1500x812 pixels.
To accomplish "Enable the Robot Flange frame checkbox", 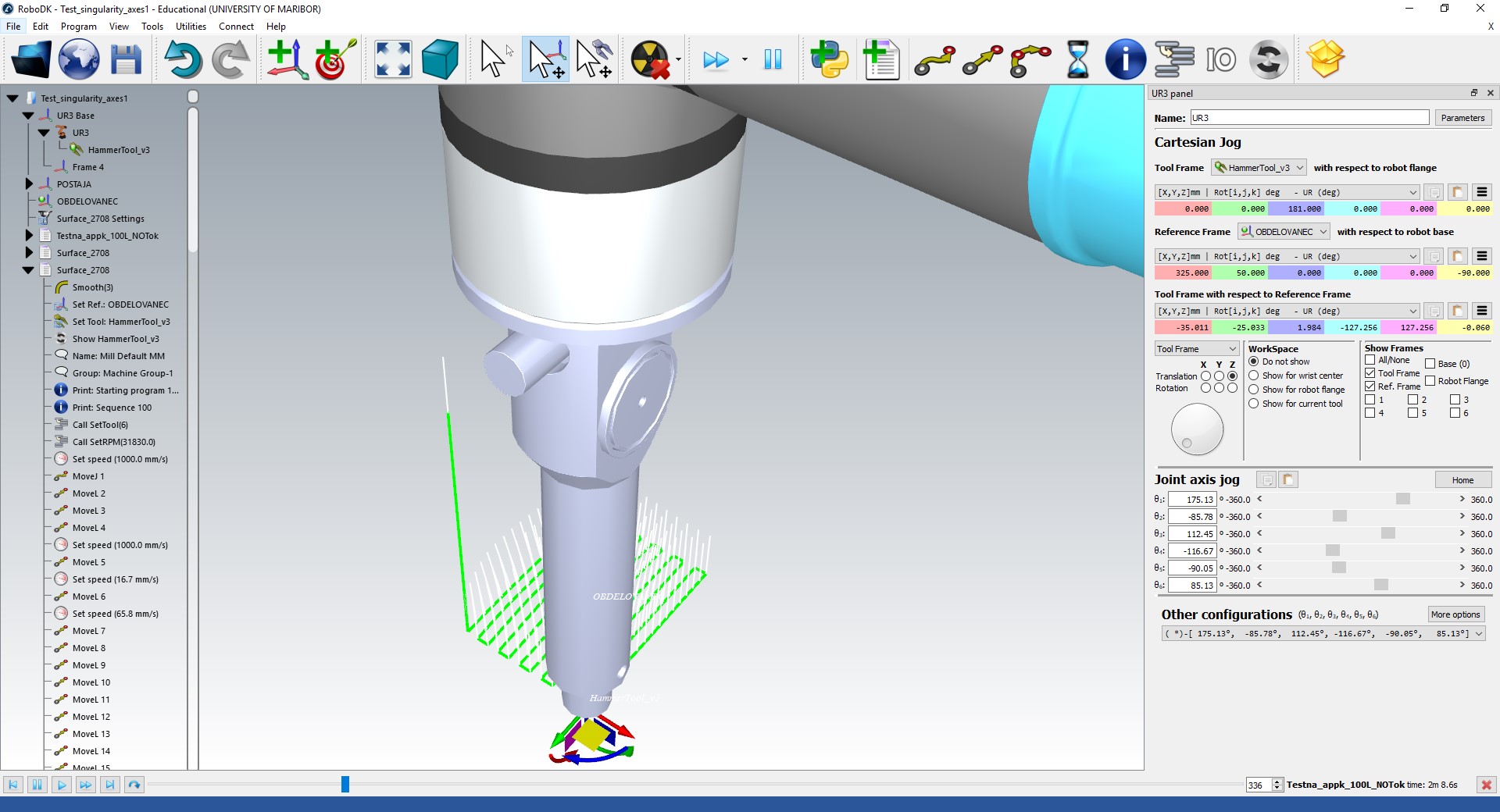I will click(1430, 381).
